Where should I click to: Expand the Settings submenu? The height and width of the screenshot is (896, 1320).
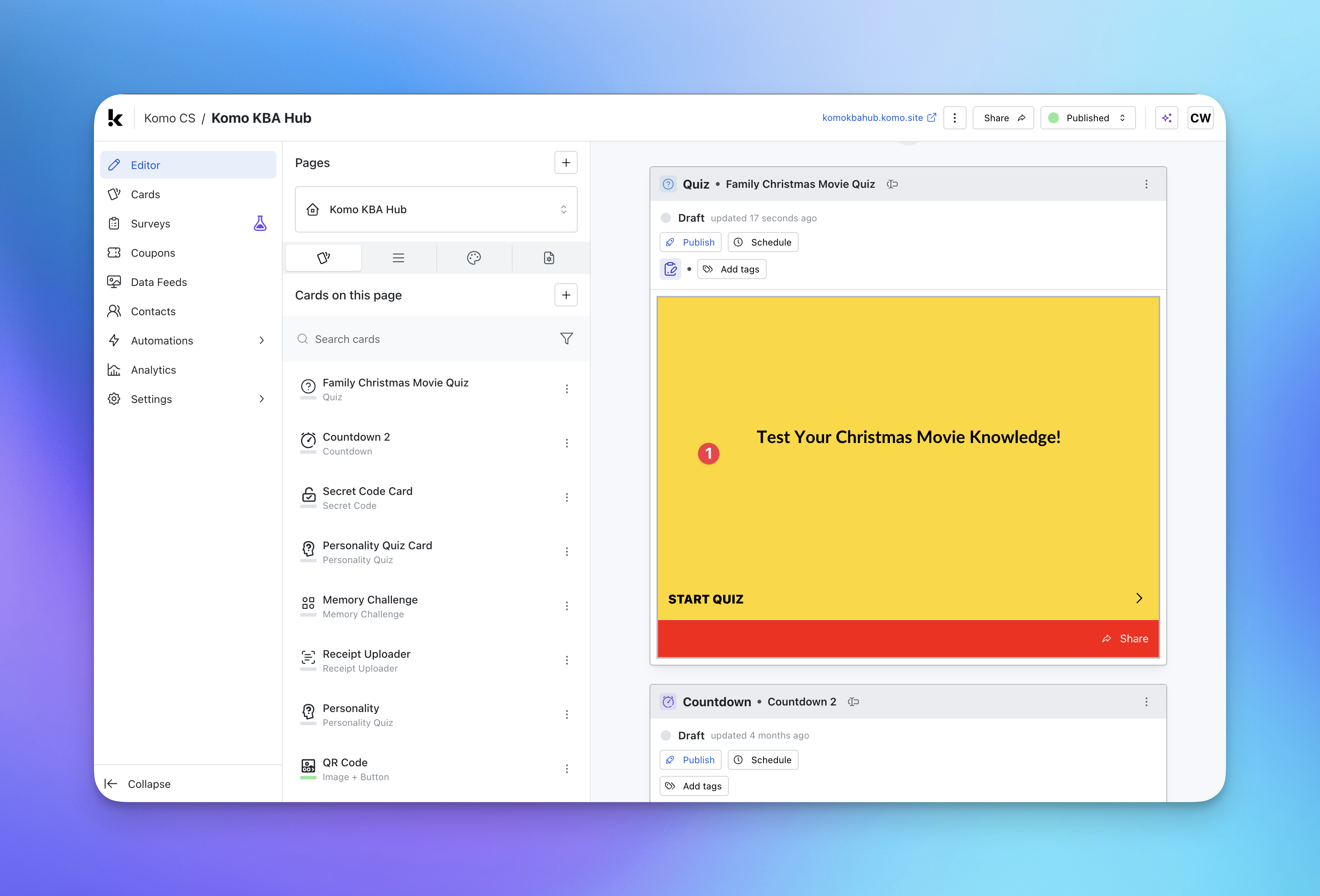click(262, 399)
